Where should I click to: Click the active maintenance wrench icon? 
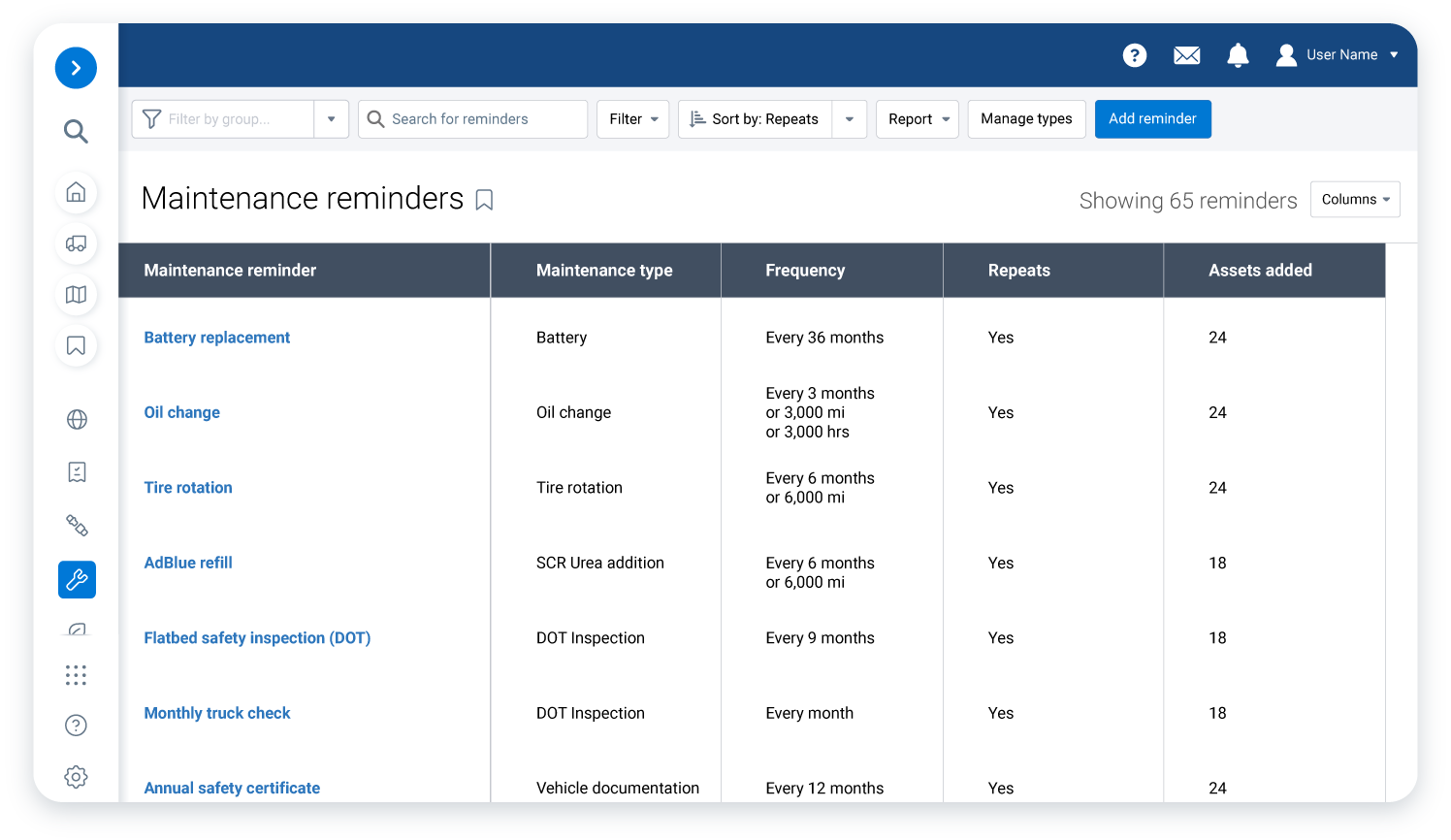click(x=77, y=579)
